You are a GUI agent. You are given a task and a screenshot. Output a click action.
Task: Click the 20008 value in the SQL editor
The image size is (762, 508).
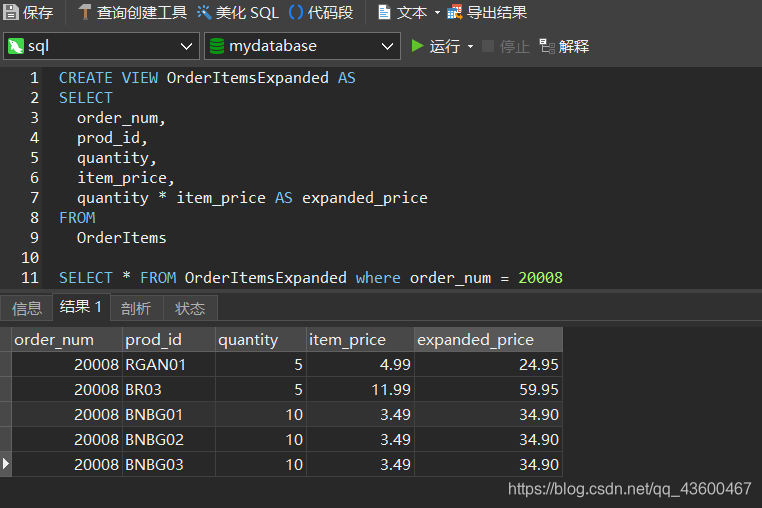tap(540, 278)
